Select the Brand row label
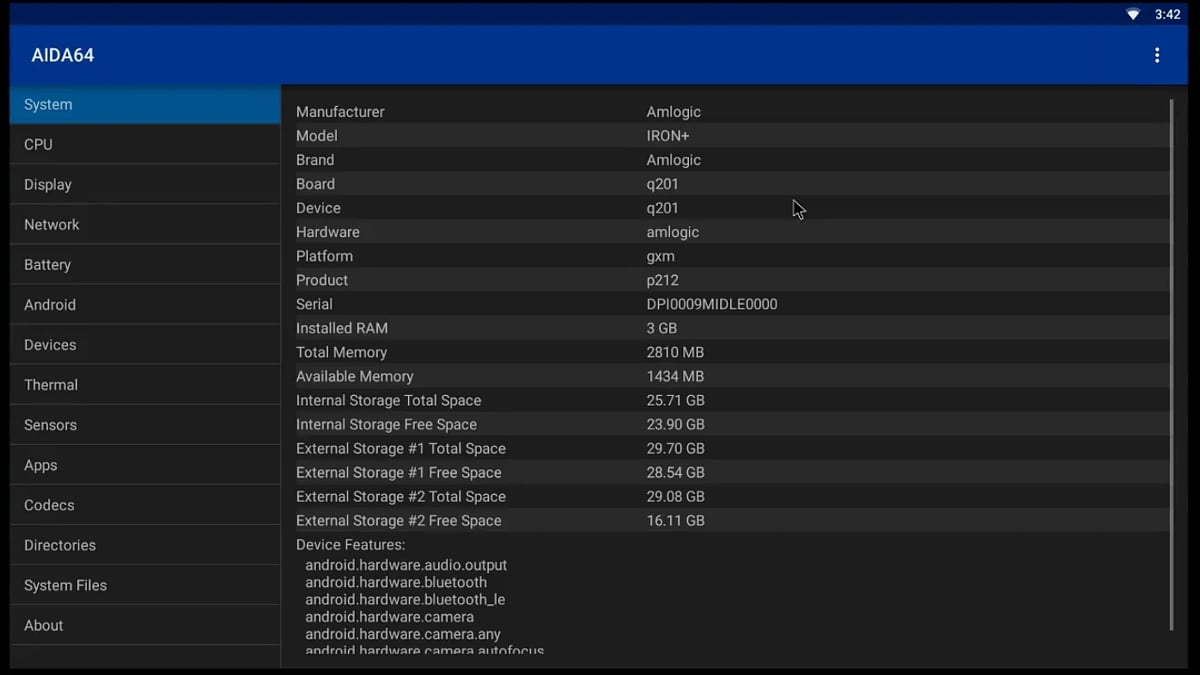This screenshot has width=1200, height=675. 315,160
